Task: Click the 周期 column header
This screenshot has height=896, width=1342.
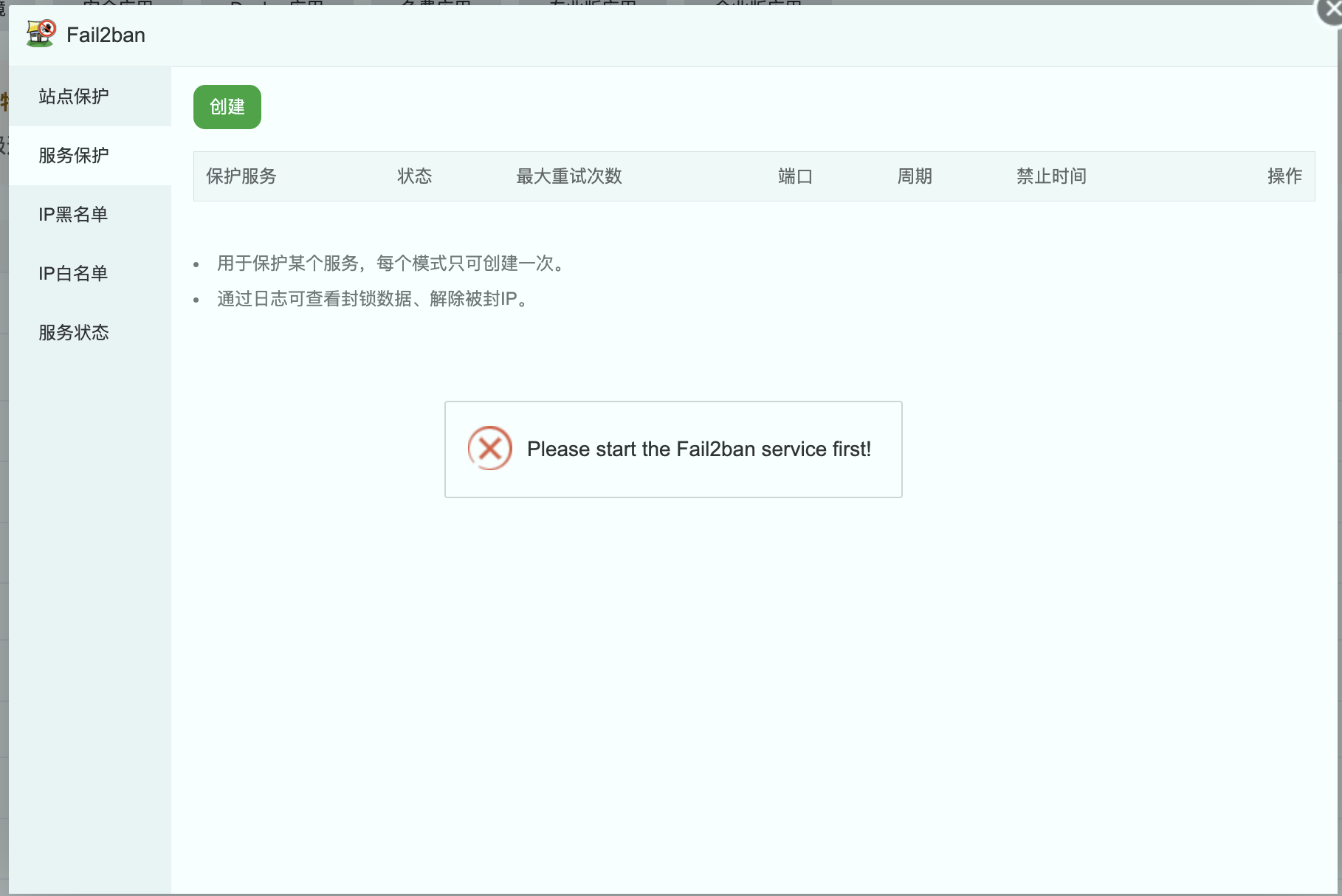Action: pos(915,176)
